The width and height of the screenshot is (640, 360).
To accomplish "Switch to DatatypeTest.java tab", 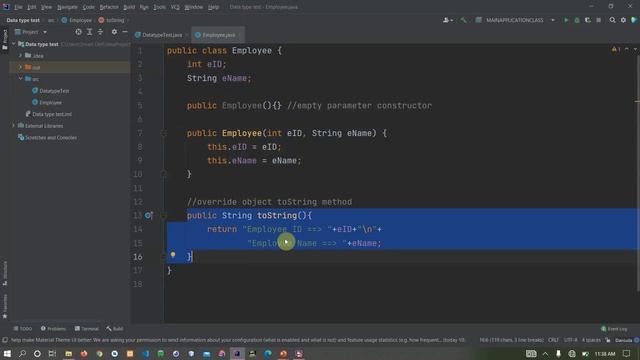I will pos(162,35).
